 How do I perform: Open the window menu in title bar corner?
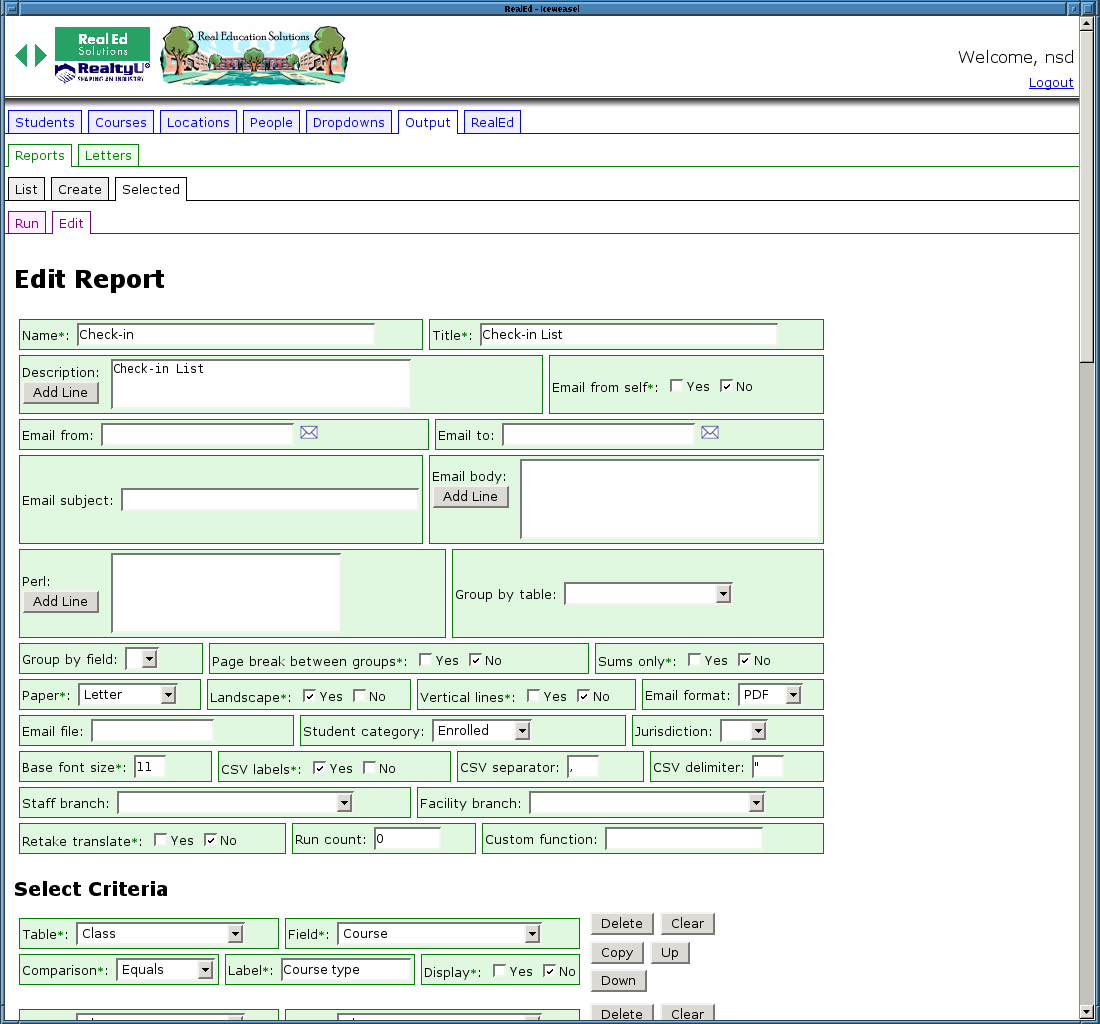click(9, 8)
